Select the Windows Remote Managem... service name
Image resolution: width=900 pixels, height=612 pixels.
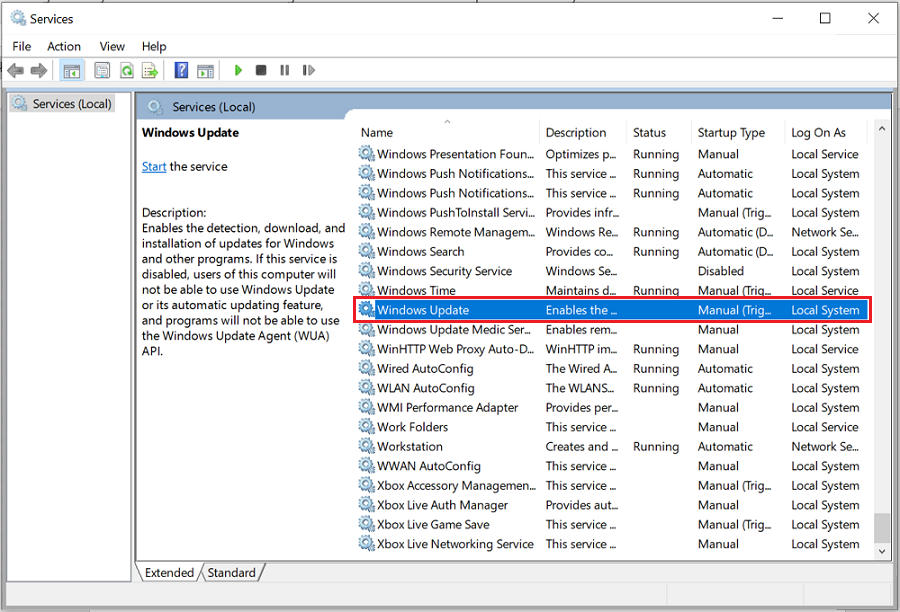coord(456,232)
